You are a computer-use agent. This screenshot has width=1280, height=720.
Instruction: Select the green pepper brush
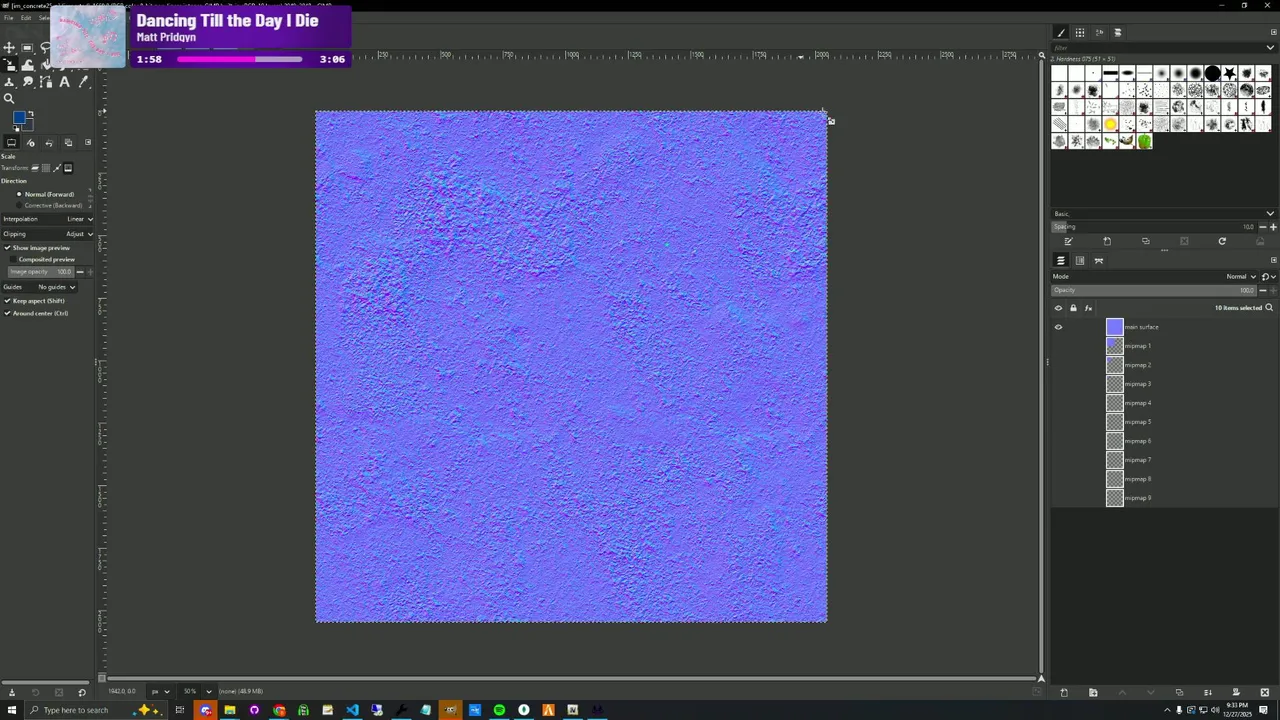tap(1145, 141)
